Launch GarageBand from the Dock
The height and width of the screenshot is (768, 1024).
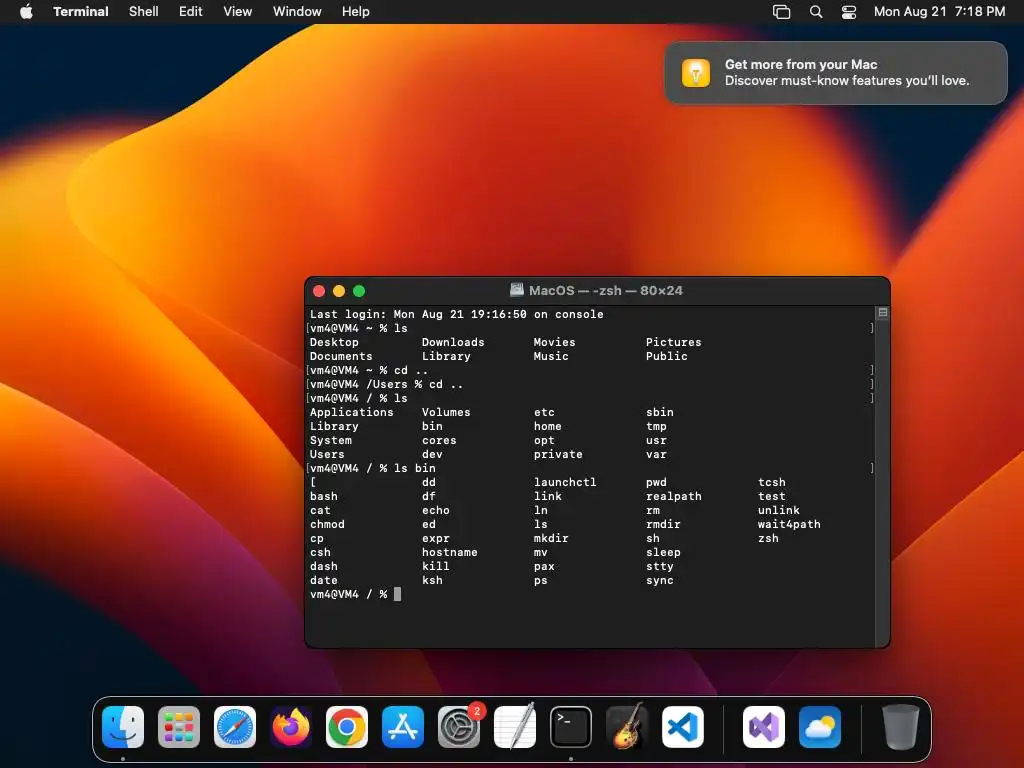tap(627, 727)
